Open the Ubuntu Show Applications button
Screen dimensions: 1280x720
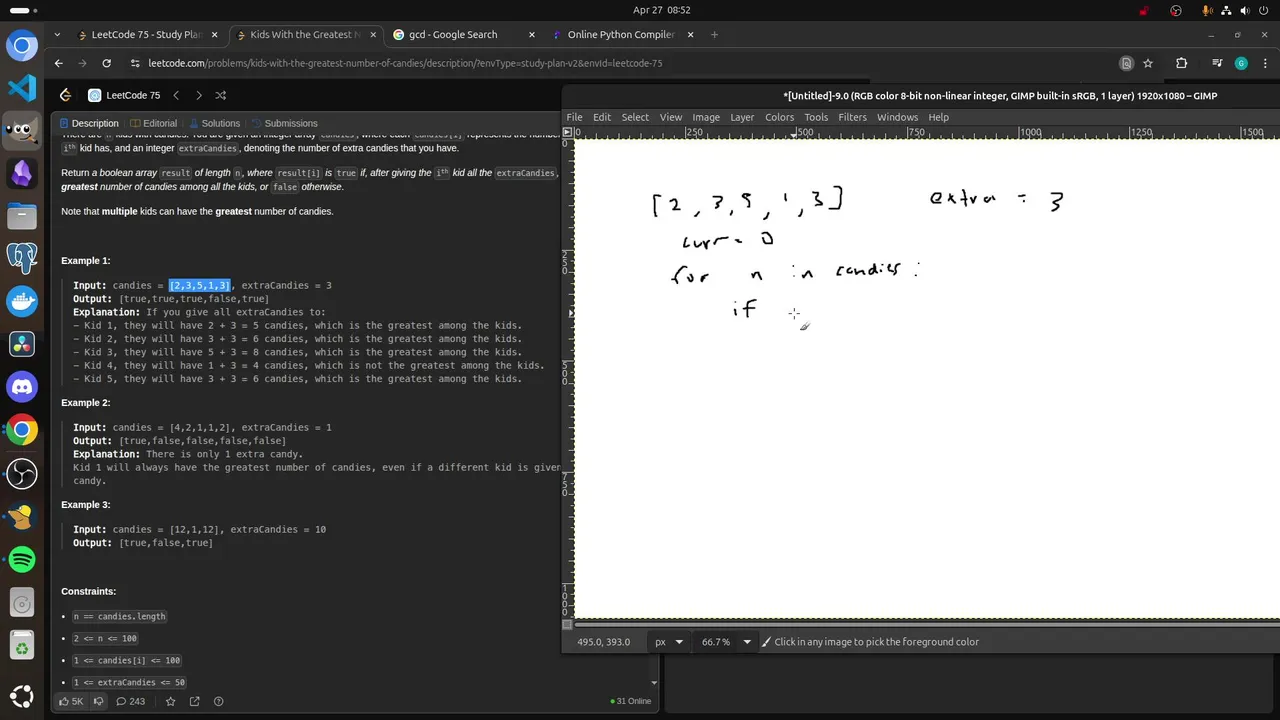22,698
